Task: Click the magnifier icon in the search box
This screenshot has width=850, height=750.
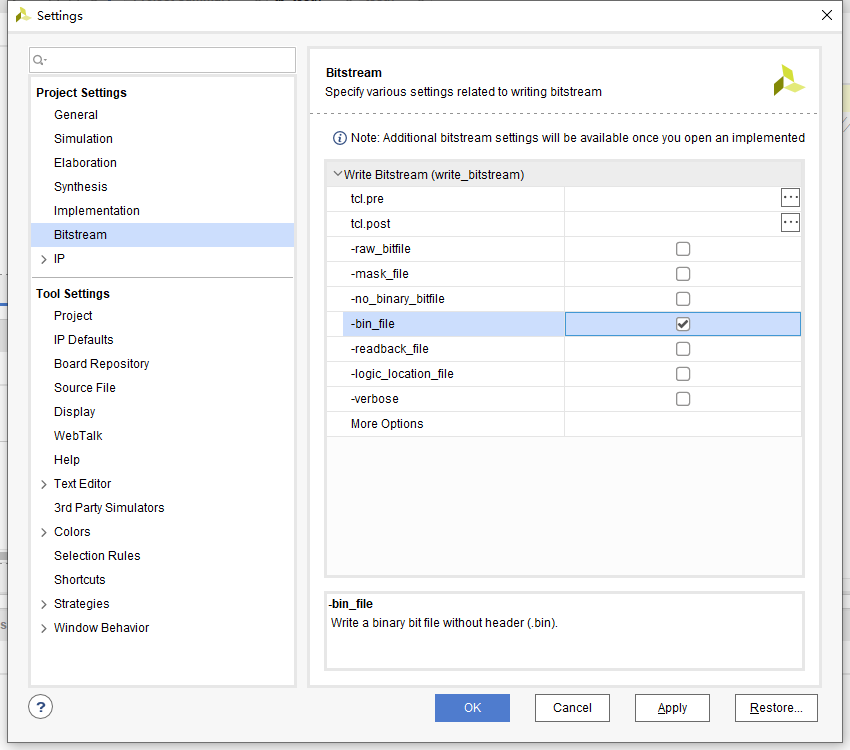Action: pos(40,60)
